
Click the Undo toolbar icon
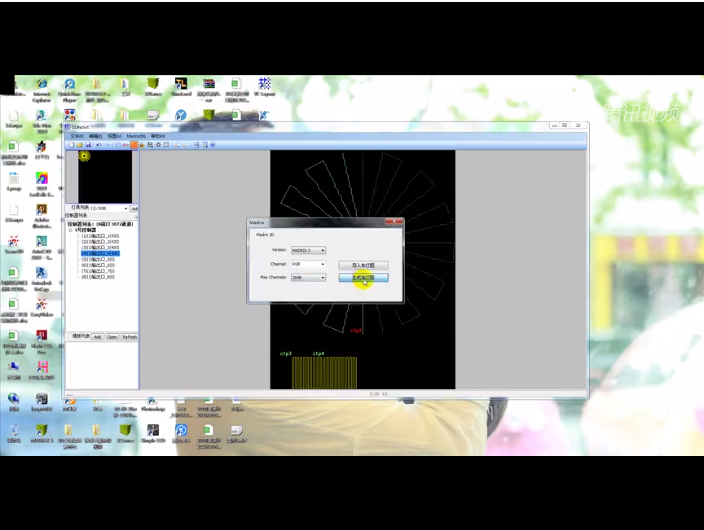click(99, 145)
